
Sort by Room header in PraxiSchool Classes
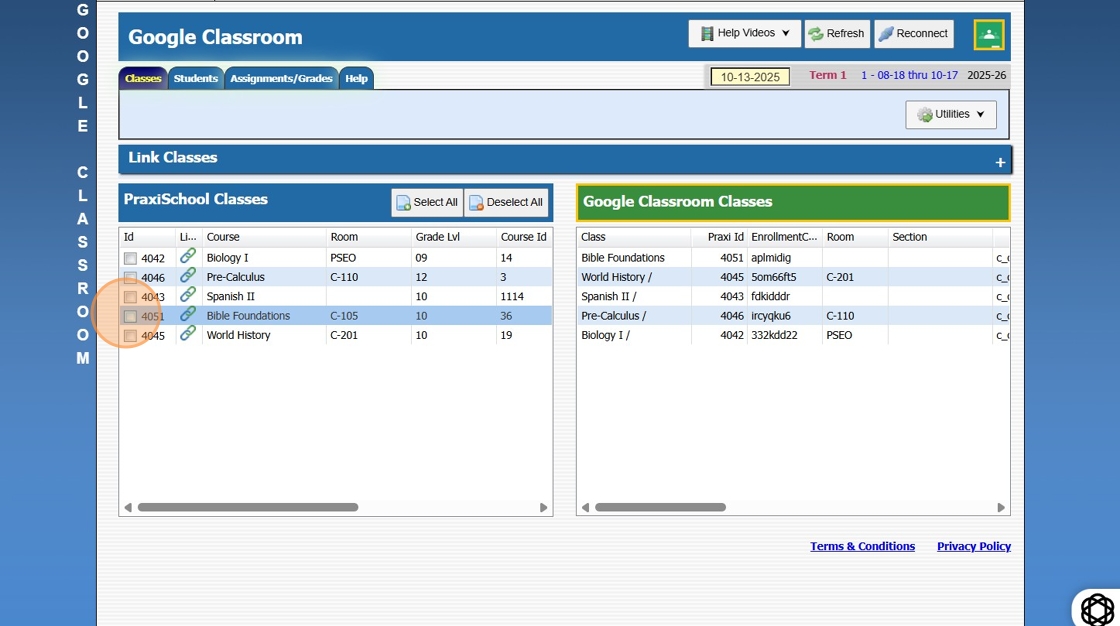(369, 237)
